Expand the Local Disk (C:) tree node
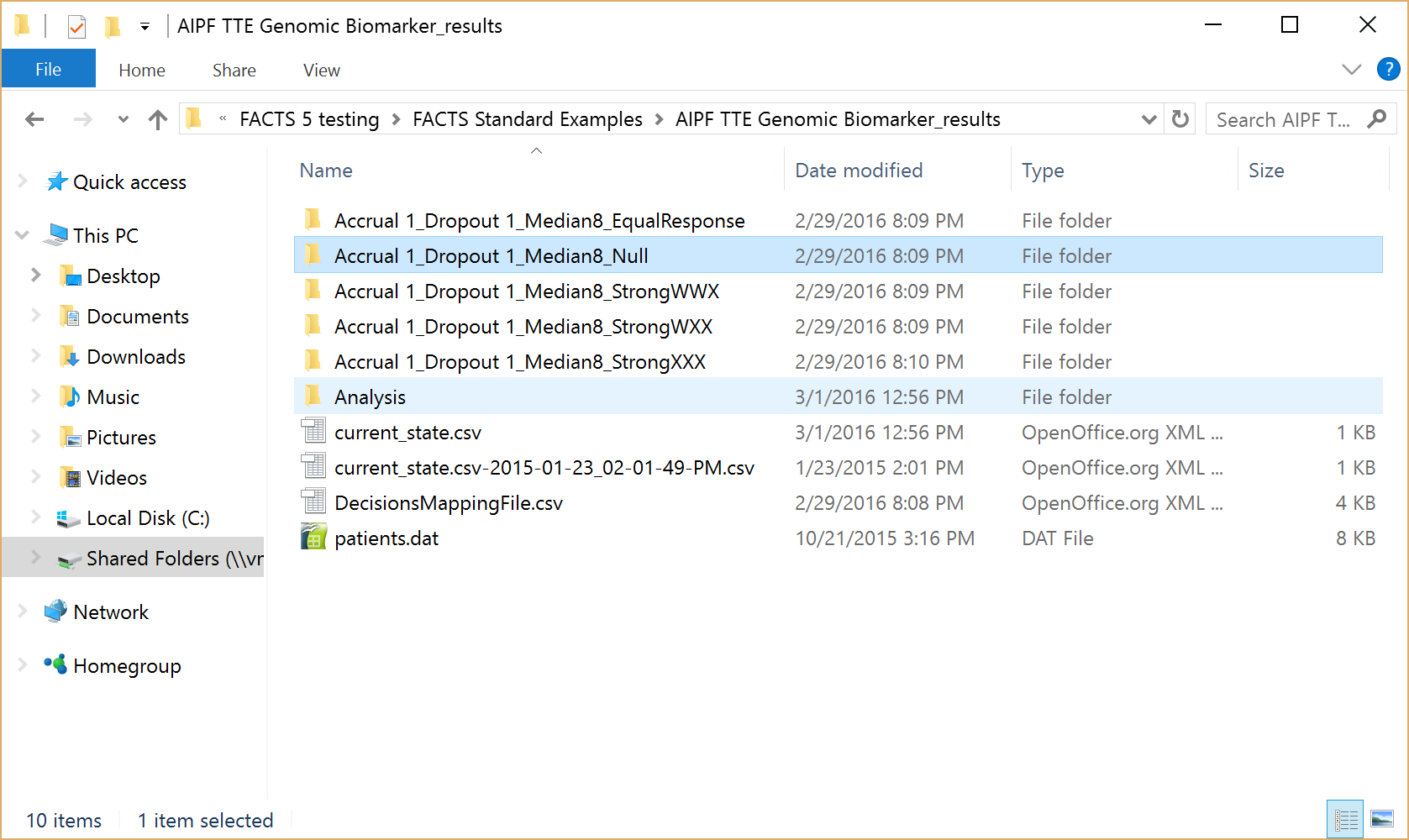 36,517
